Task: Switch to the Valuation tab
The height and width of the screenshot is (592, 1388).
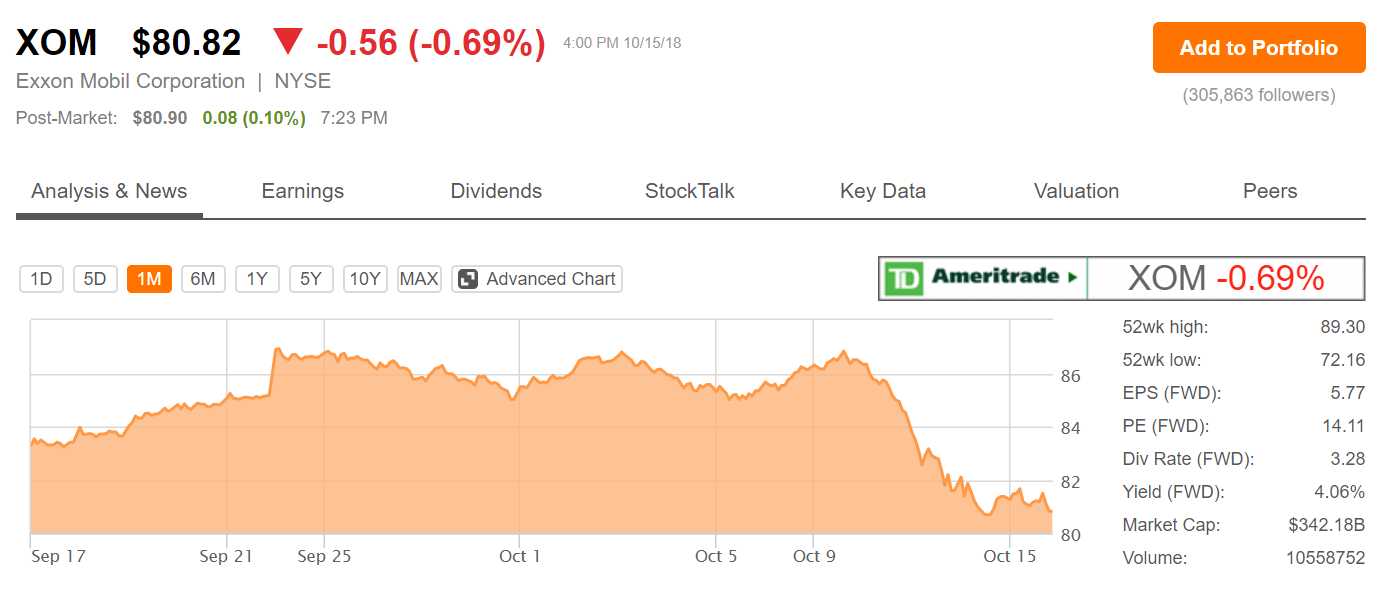Action: (x=1076, y=191)
